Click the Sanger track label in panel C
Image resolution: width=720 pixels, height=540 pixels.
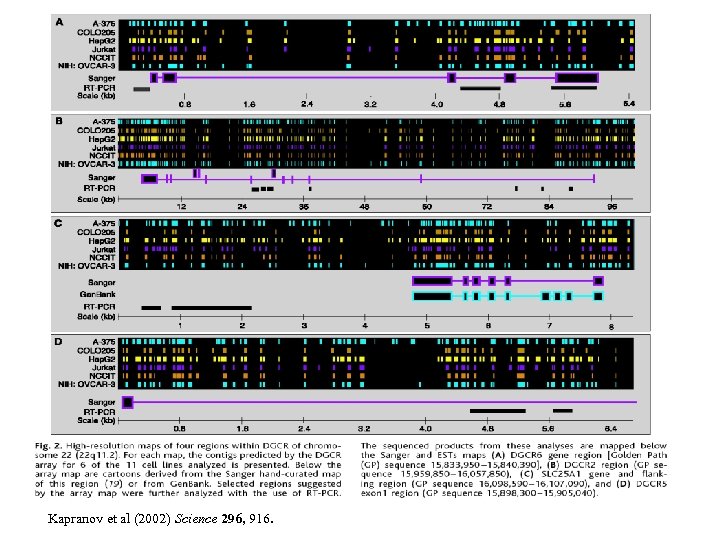pyautogui.click(x=102, y=282)
